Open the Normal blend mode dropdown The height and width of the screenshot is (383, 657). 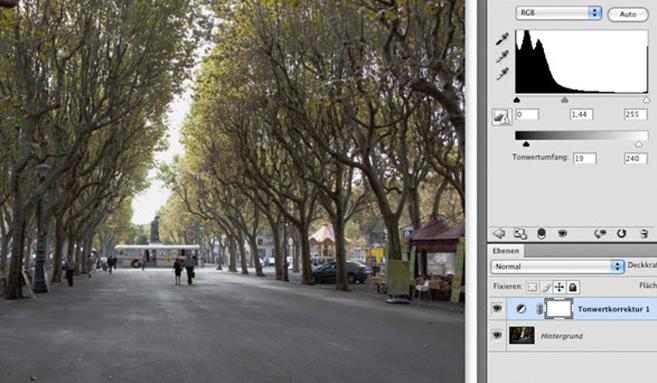(x=557, y=267)
